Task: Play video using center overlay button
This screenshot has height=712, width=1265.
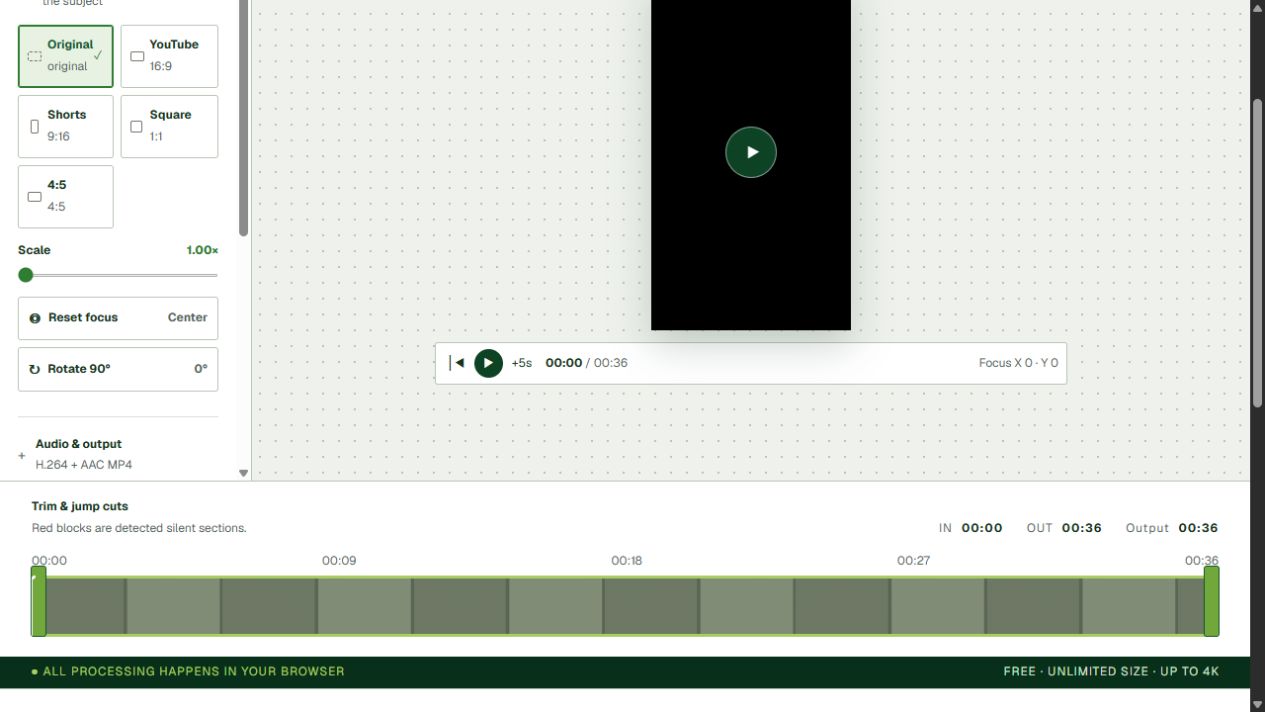Action: [751, 152]
